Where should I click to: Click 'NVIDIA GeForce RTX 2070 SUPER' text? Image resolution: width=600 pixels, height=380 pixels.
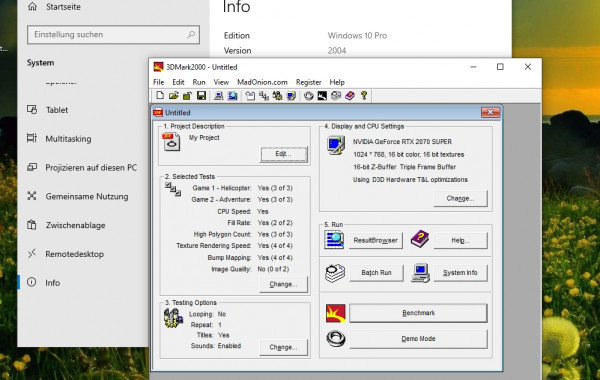(402, 142)
